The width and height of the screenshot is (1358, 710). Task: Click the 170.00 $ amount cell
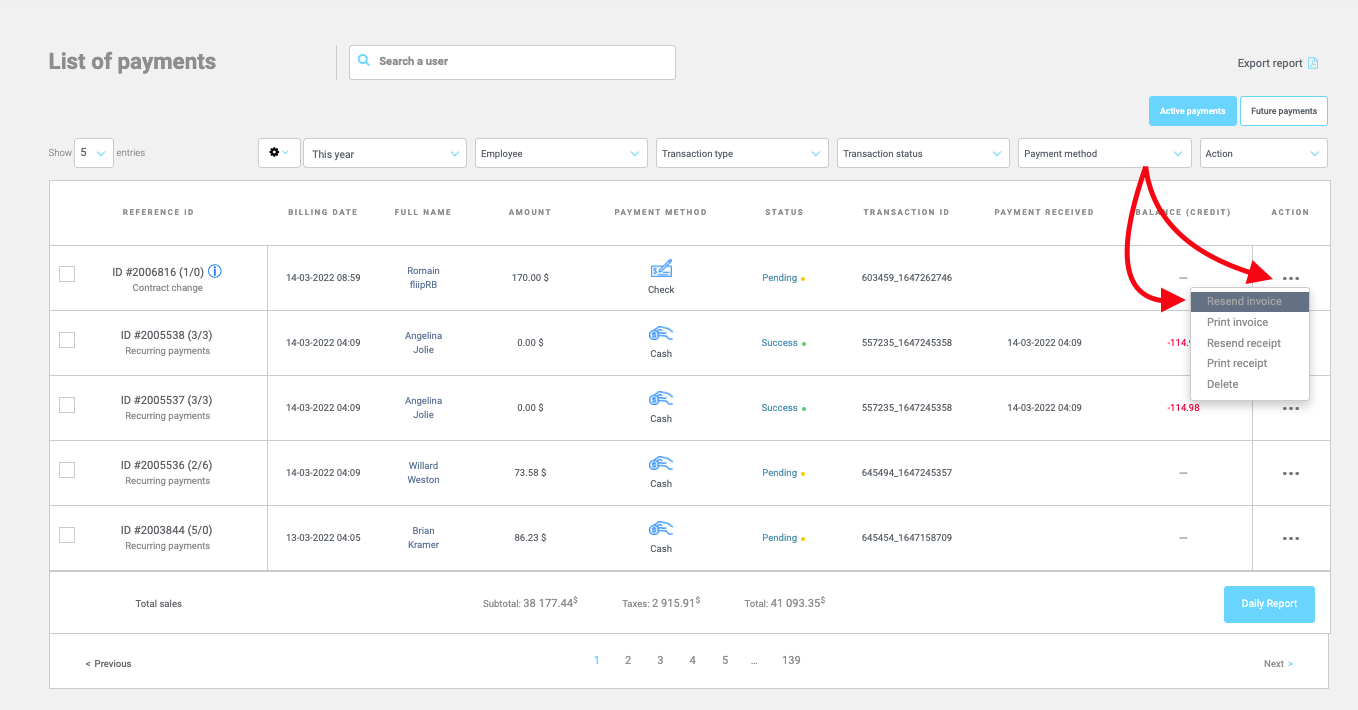click(528, 278)
